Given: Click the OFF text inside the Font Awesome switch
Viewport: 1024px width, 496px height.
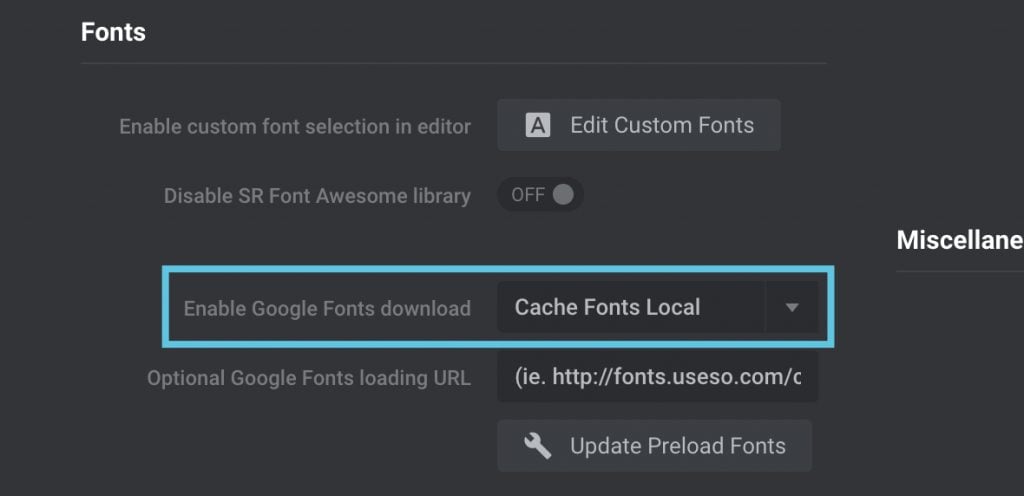Looking at the screenshot, I should tap(528, 194).
